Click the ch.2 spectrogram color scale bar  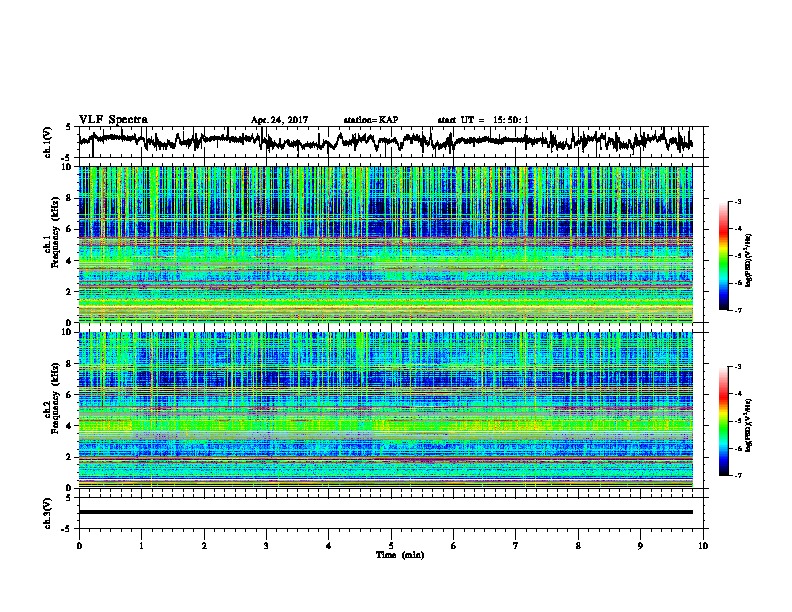[x=724, y=421]
